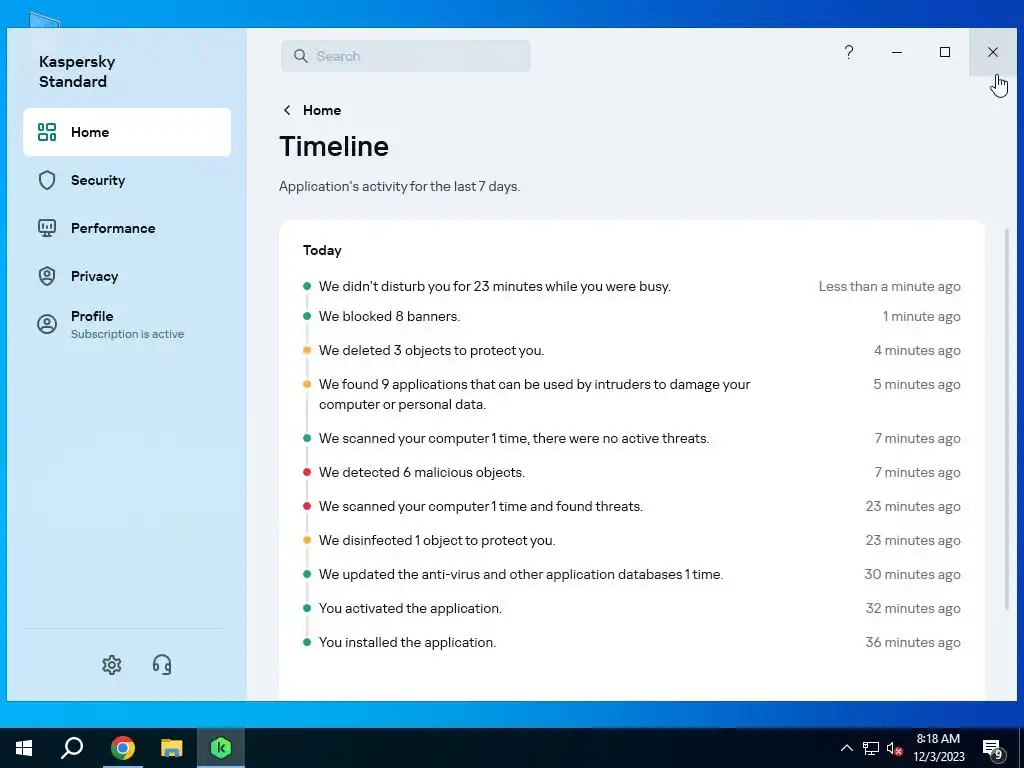Launch Google Chrome from taskbar
The image size is (1024, 768).
(x=122, y=748)
